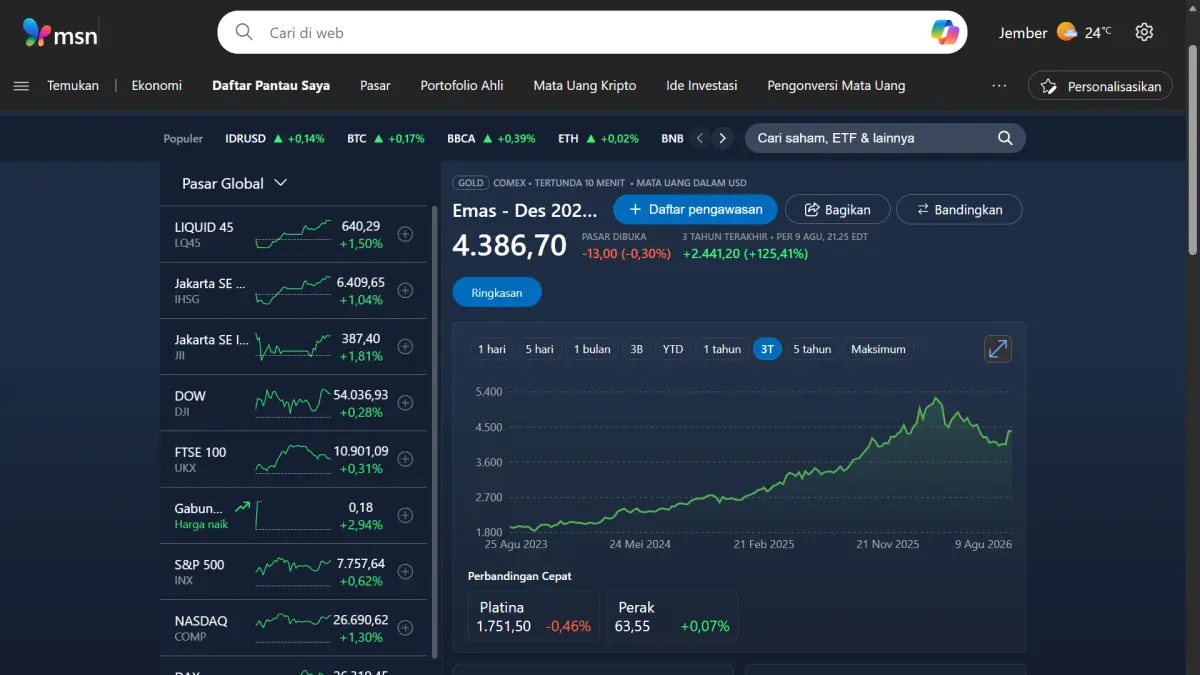Viewport: 1200px width, 675px height.
Task: Click the GOLD tag label
Action: 471,183
